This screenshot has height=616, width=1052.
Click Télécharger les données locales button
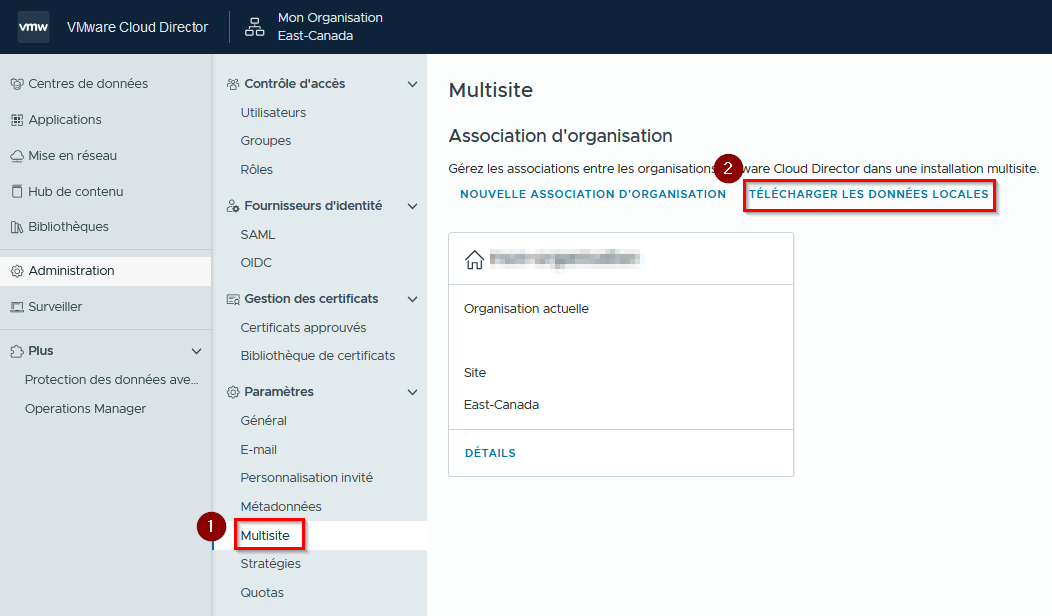click(x=869, y=194)
